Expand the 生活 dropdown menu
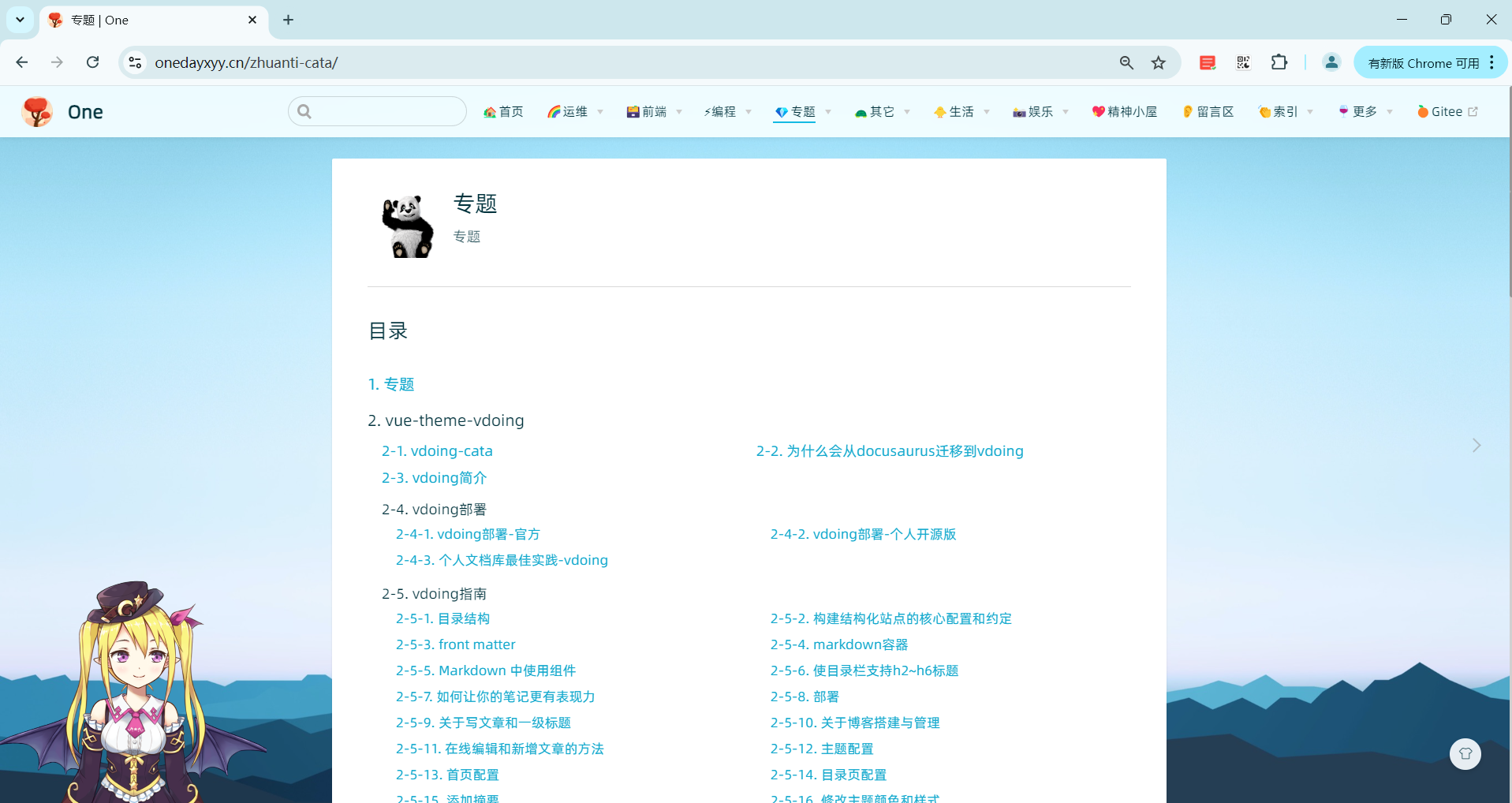The width and height of the screenshot is (1512, 803). (x=961, y=112)
